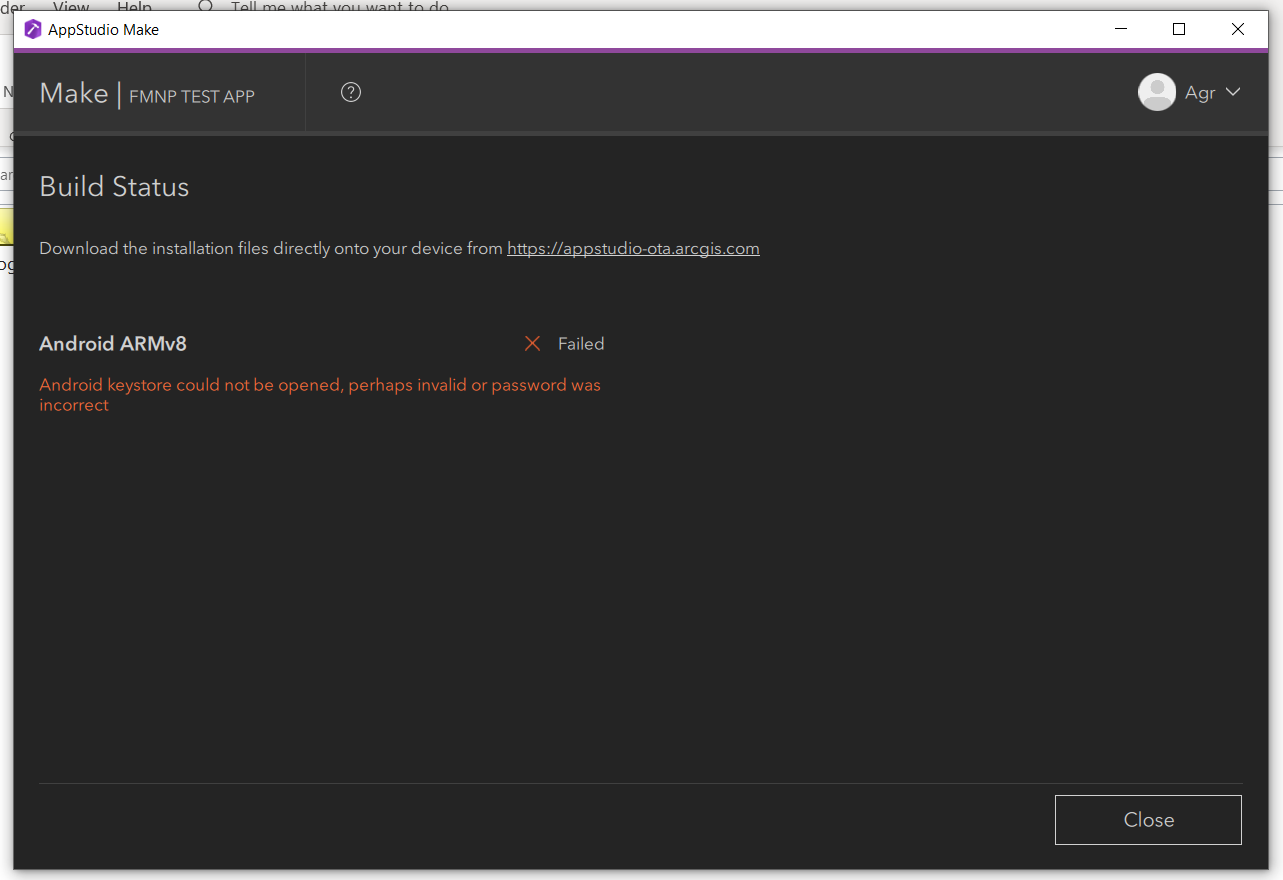Open Help menu in background window
The height and width of the screenshot is (880, 1283).
135,7
